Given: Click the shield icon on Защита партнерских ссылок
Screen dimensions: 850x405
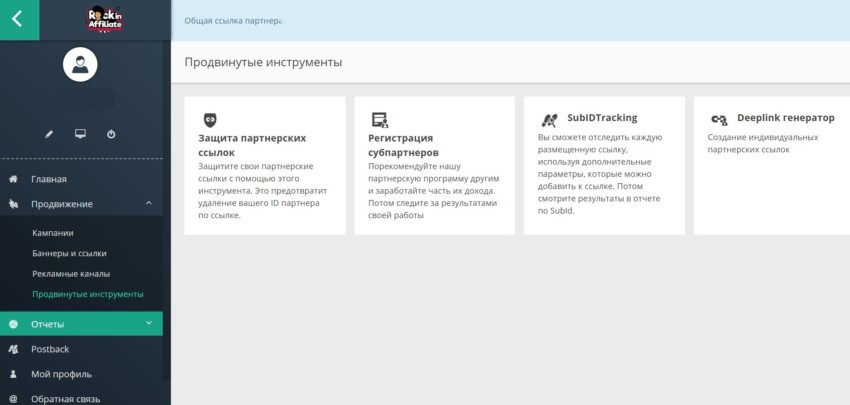Looking at the screenshot, I should tap(210, 120).
